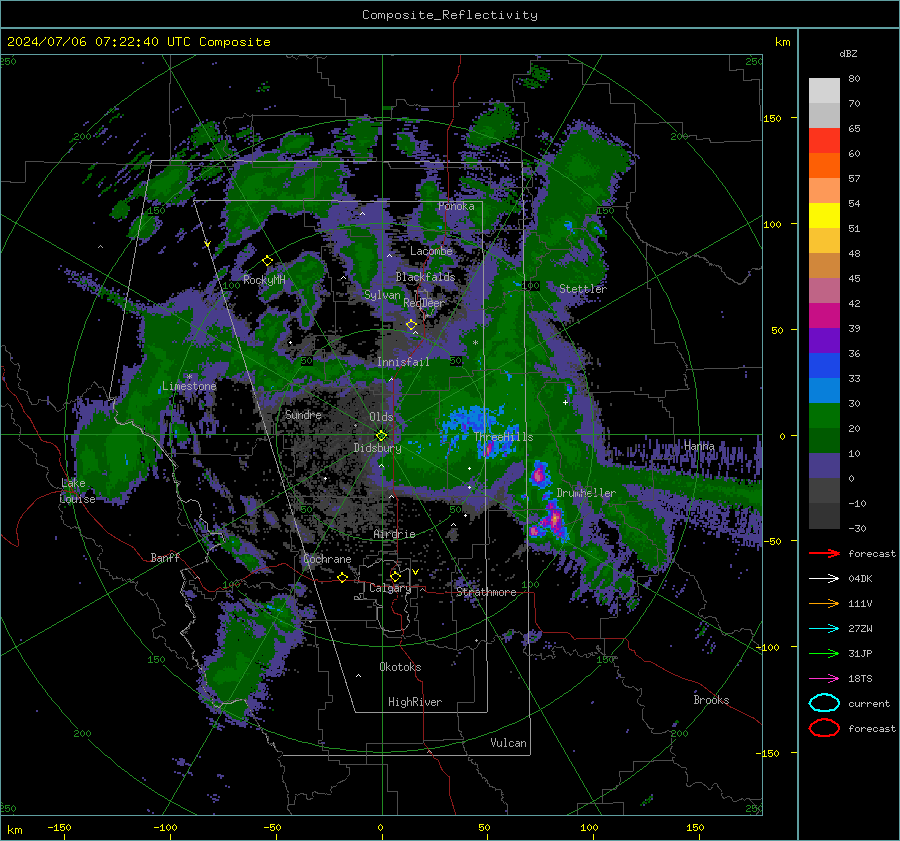Click the Olds city label
900x841 pixels.
(x=381, y=417)
